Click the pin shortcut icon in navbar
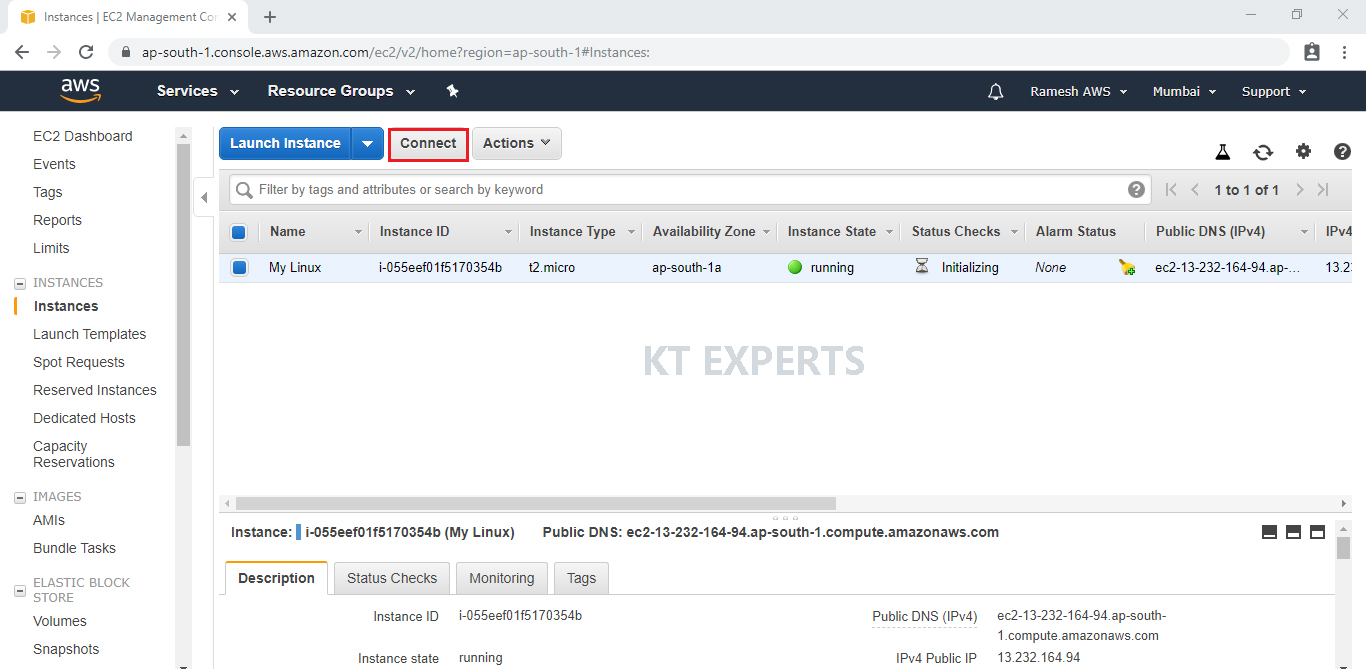The height and width of the screenshot is (669, 1366). (x=452, y=91)
